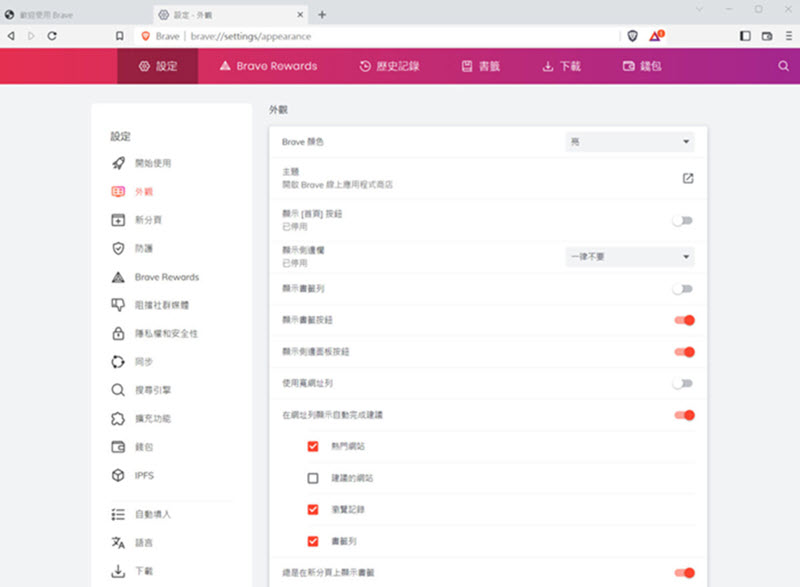Viewport: 800px width, 587px height.
Task: Click the forward navigation arrow
Action: coord(31,36)
